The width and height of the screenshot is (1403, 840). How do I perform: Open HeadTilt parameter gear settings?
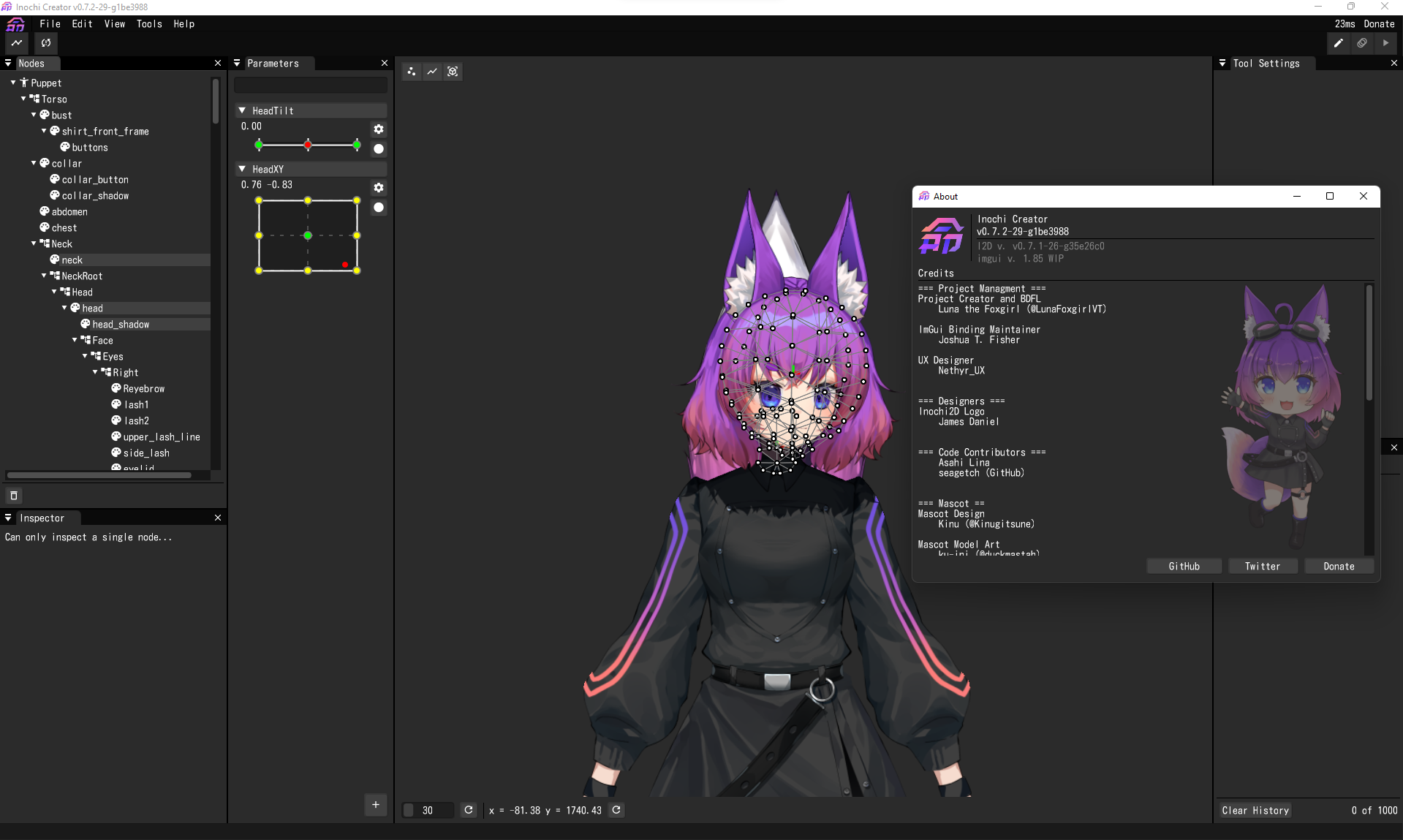379,129
